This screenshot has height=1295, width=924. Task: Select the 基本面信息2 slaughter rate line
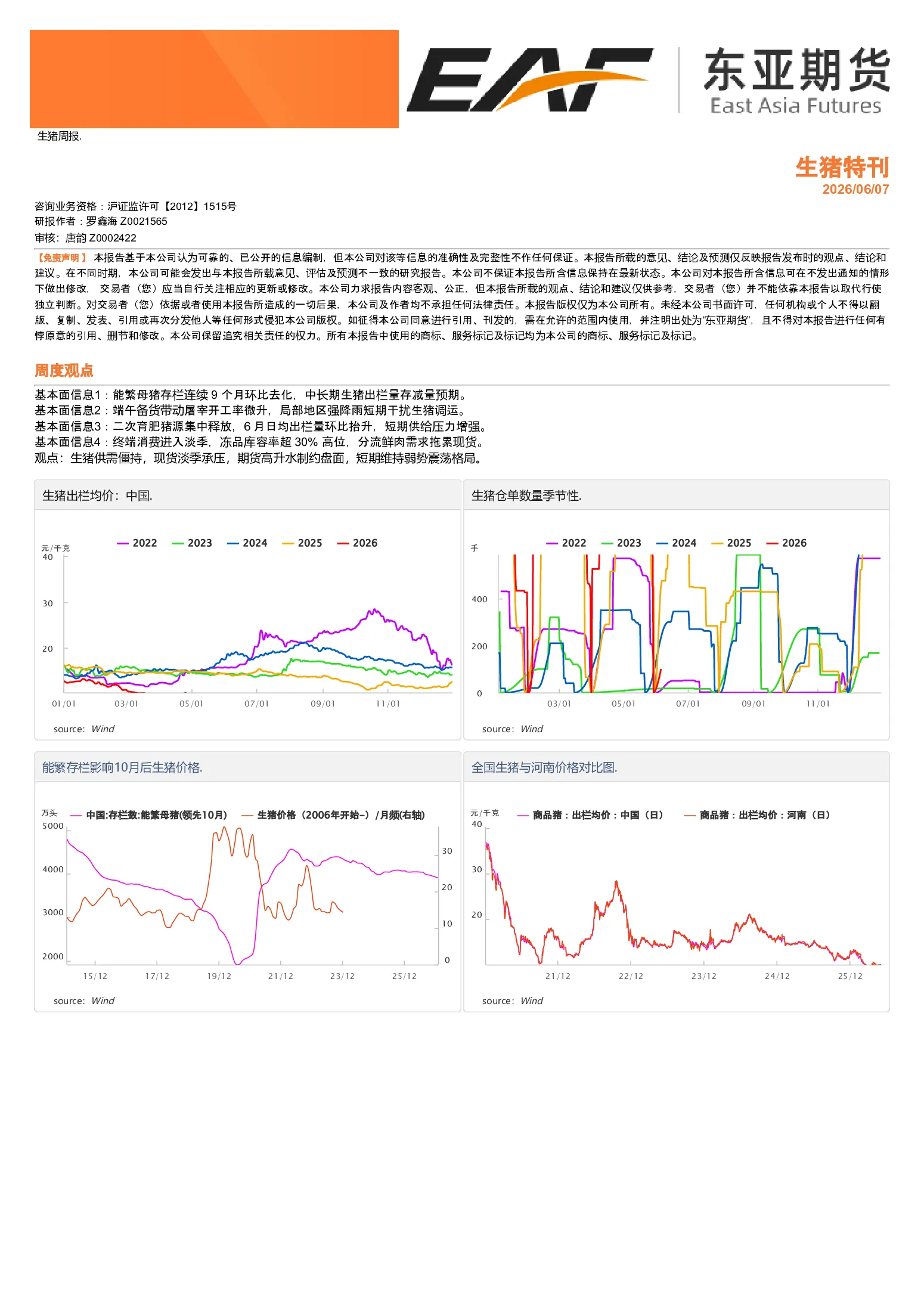tap(252, 410)
